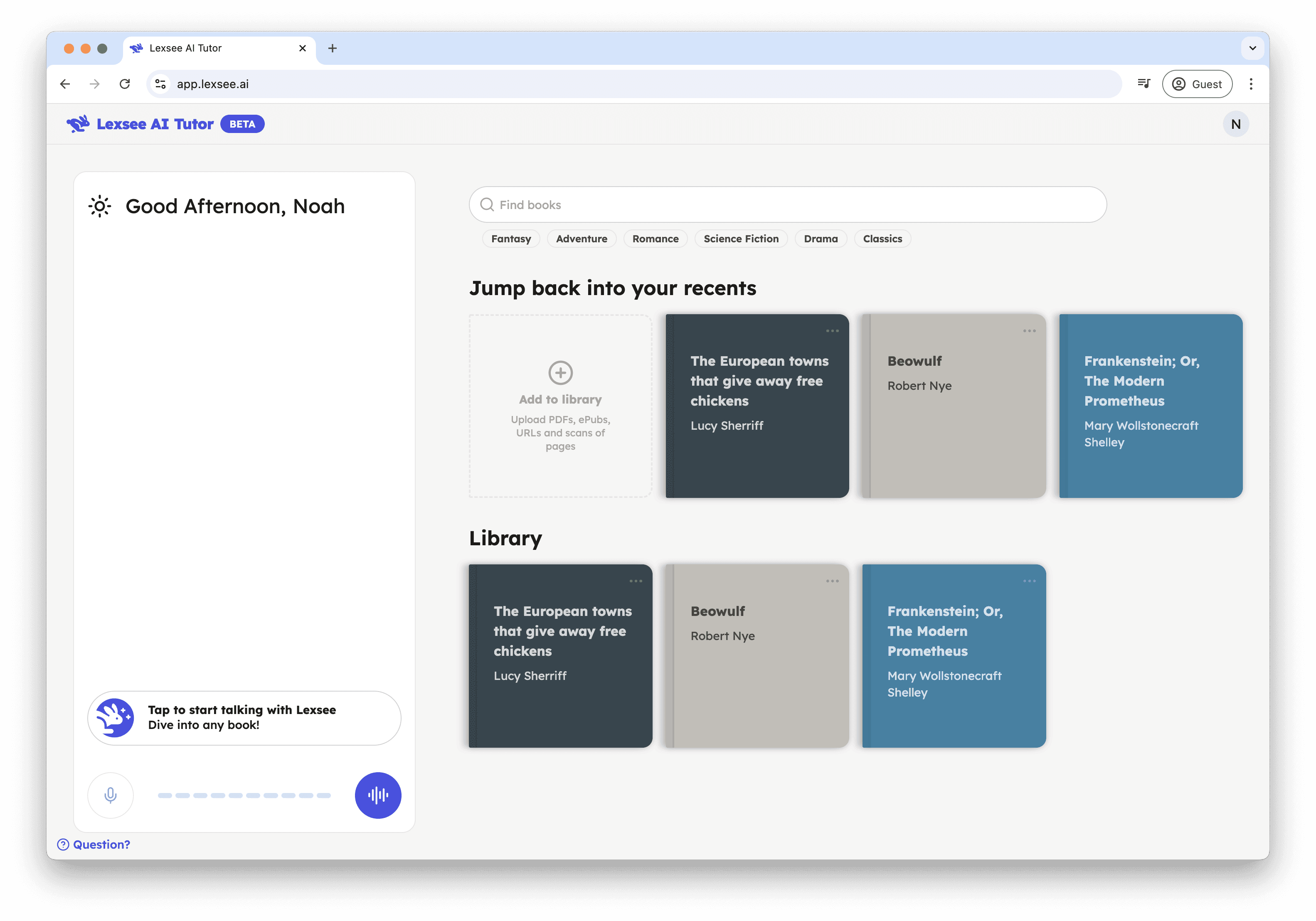1316x921 pixels.
Task: Open Chrome's three-dot menu
Action: click(1251, 84)
